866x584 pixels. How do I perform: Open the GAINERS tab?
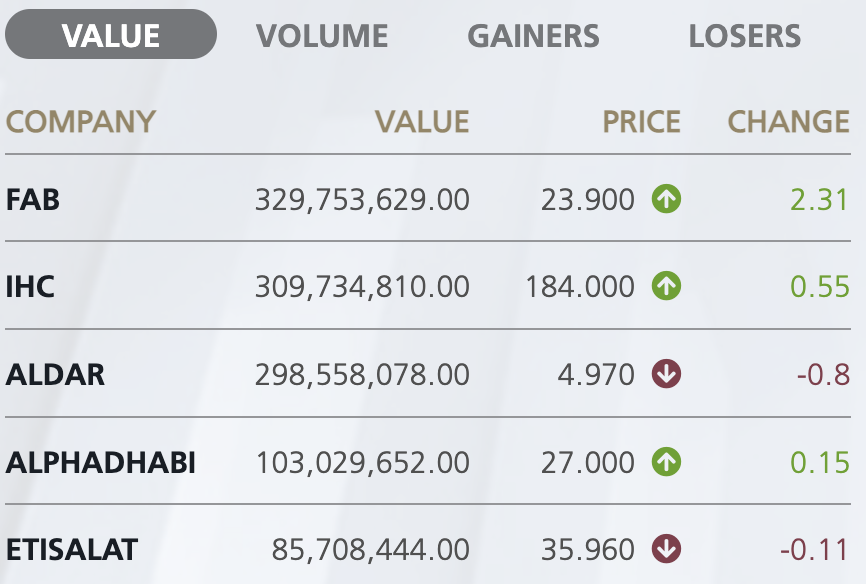point(534,36)
